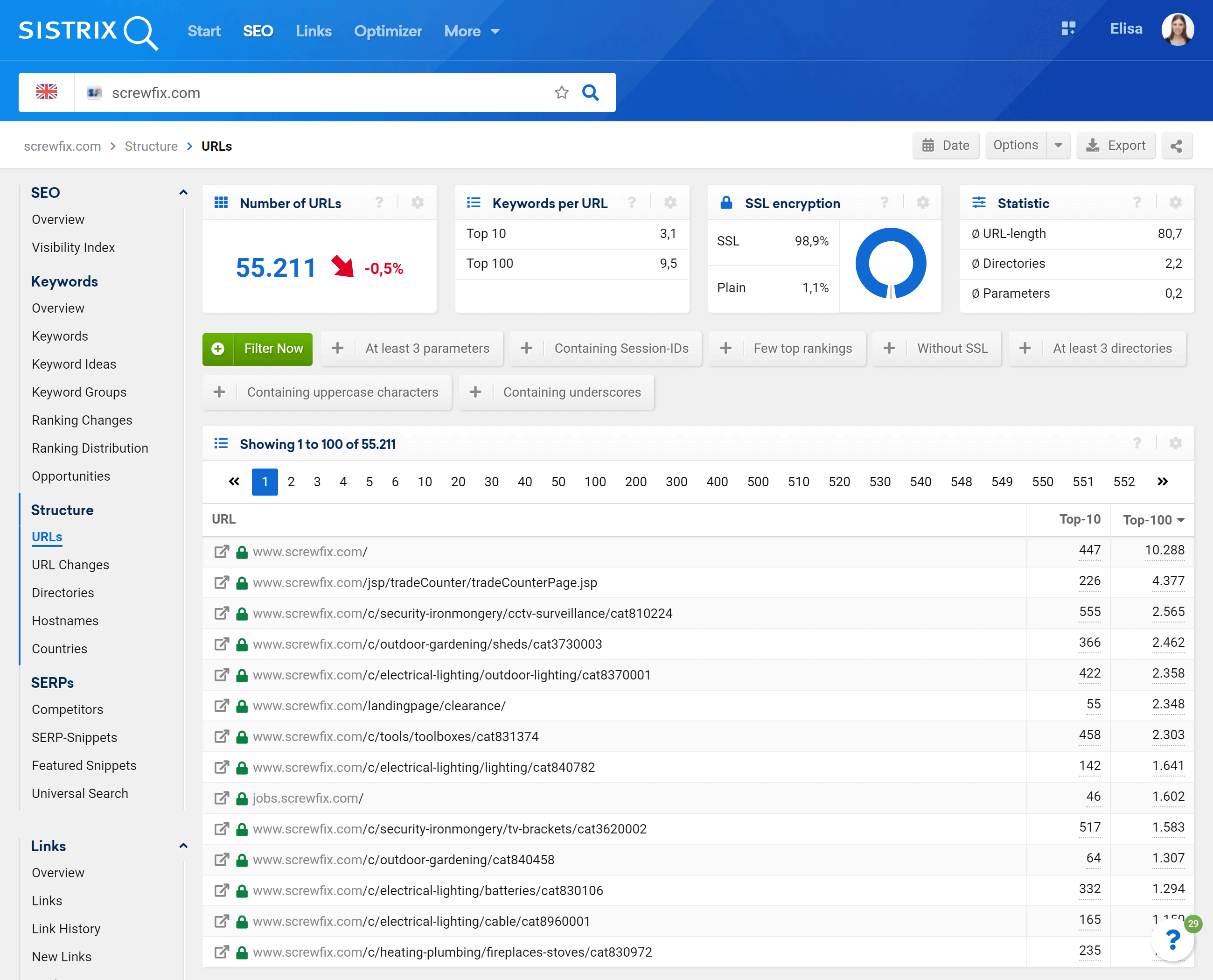The image size is (1213, 980).
Task: Click the Filter Now button
Action: click(258, 349)
